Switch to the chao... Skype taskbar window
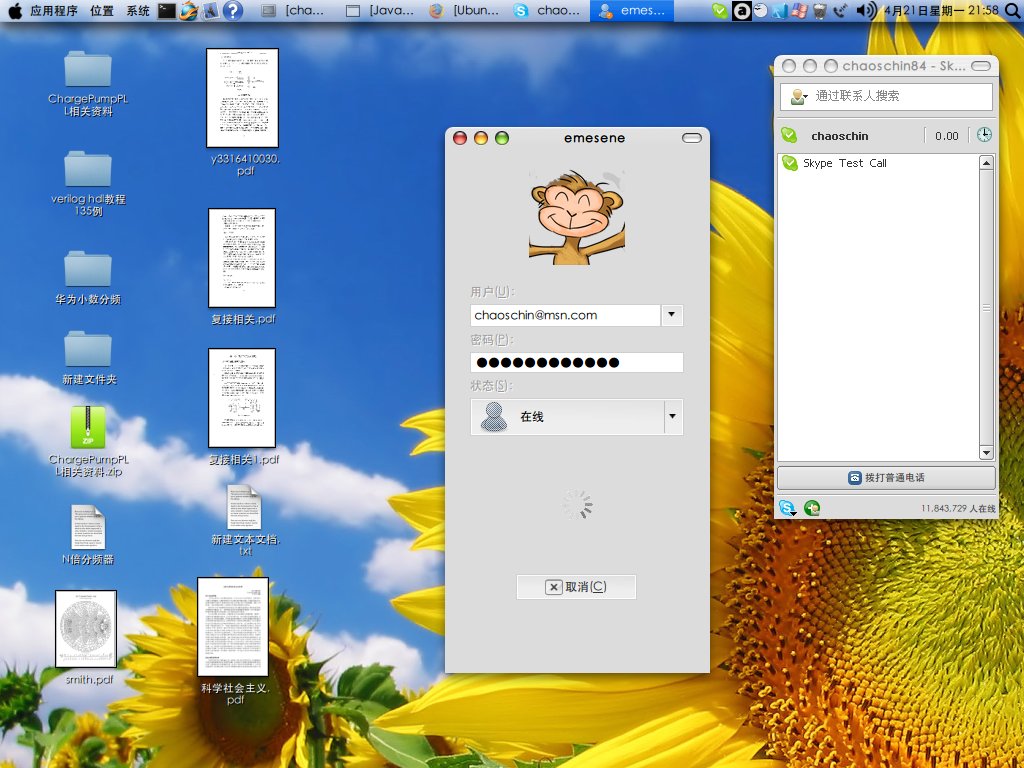Screen dimensions: 1024x768 point(549,10)
